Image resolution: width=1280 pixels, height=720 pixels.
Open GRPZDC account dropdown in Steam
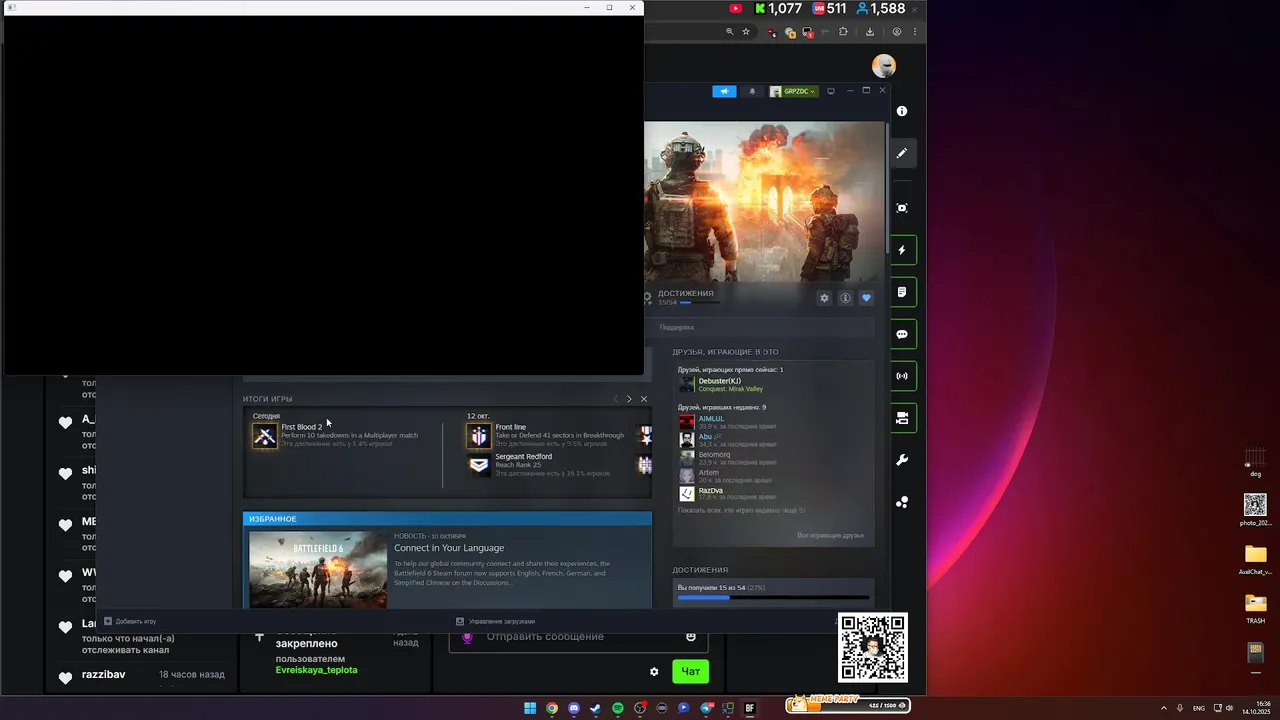[793, 91]
